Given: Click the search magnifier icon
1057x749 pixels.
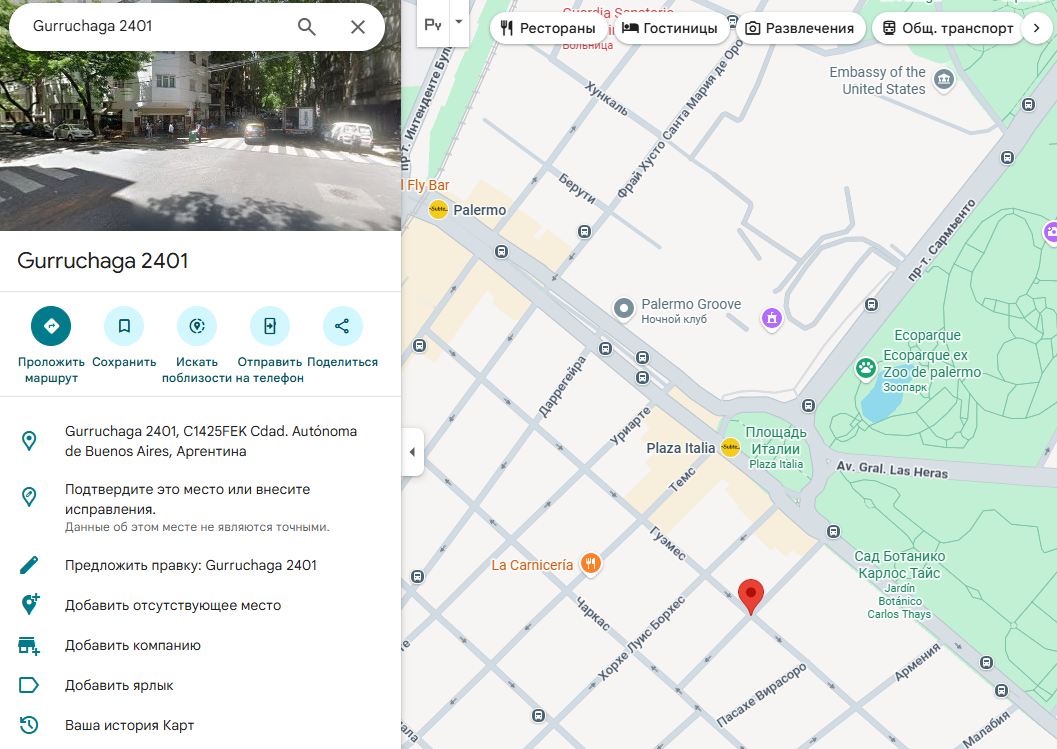Looking at the screenshot, I should click(x=307, y=27).
